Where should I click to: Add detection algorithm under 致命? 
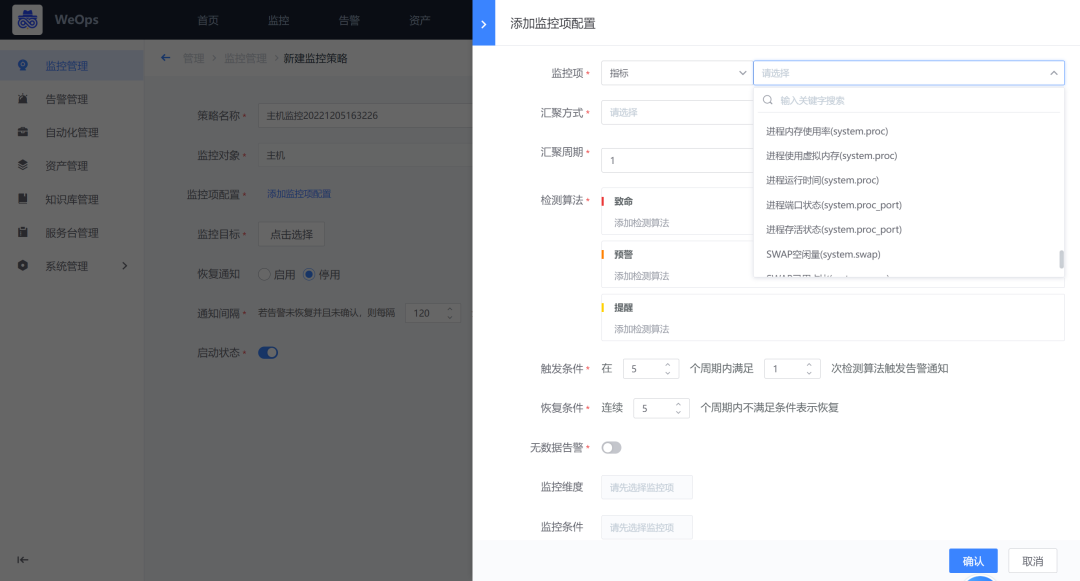tap(641, 223)
